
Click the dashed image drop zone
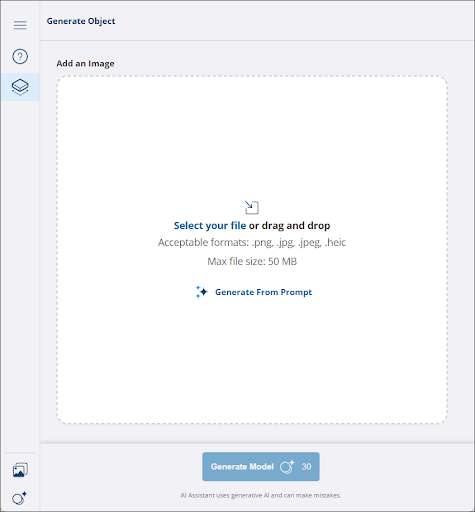pos(252,250)
